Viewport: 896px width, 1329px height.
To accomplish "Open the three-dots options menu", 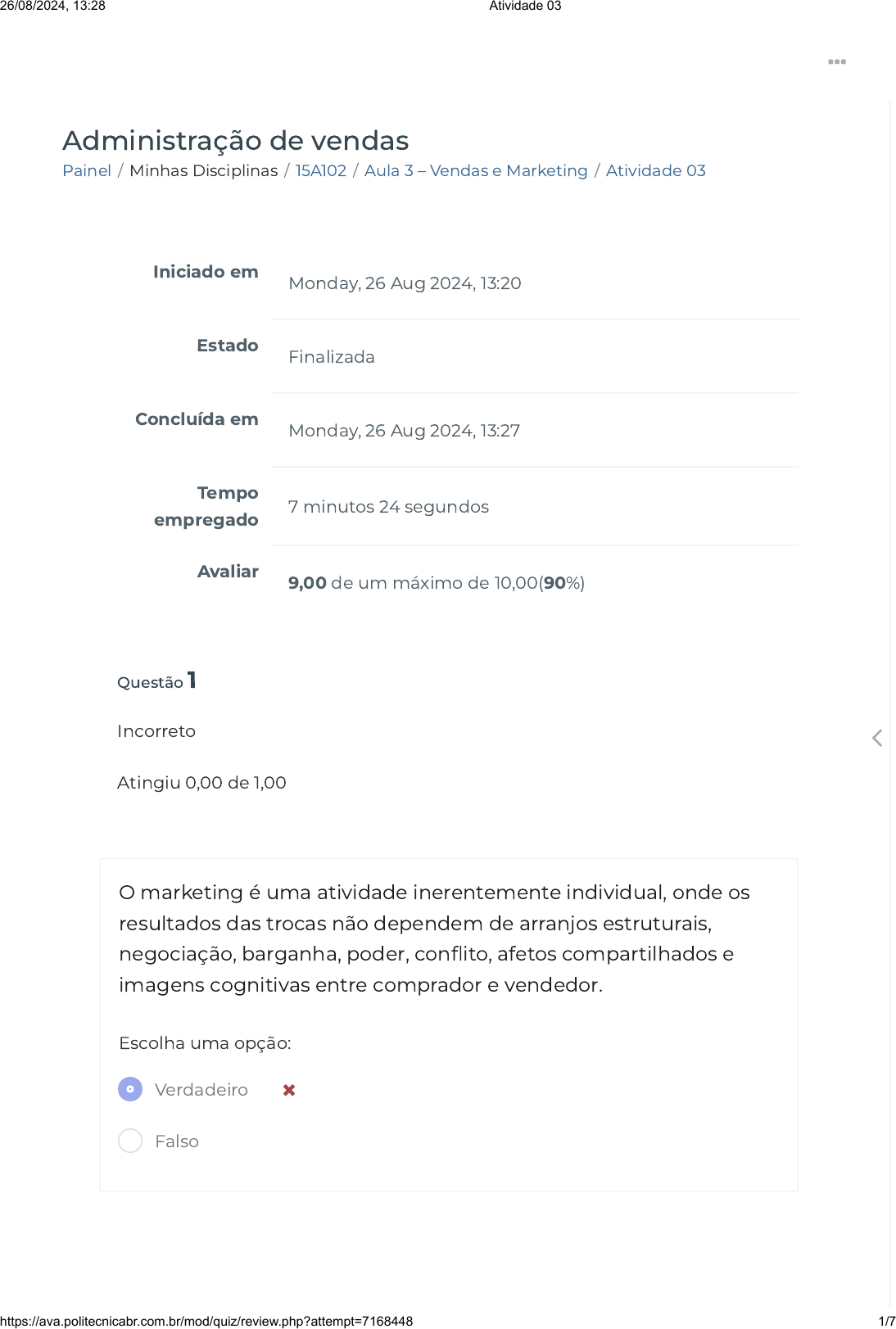I will 836,62.
